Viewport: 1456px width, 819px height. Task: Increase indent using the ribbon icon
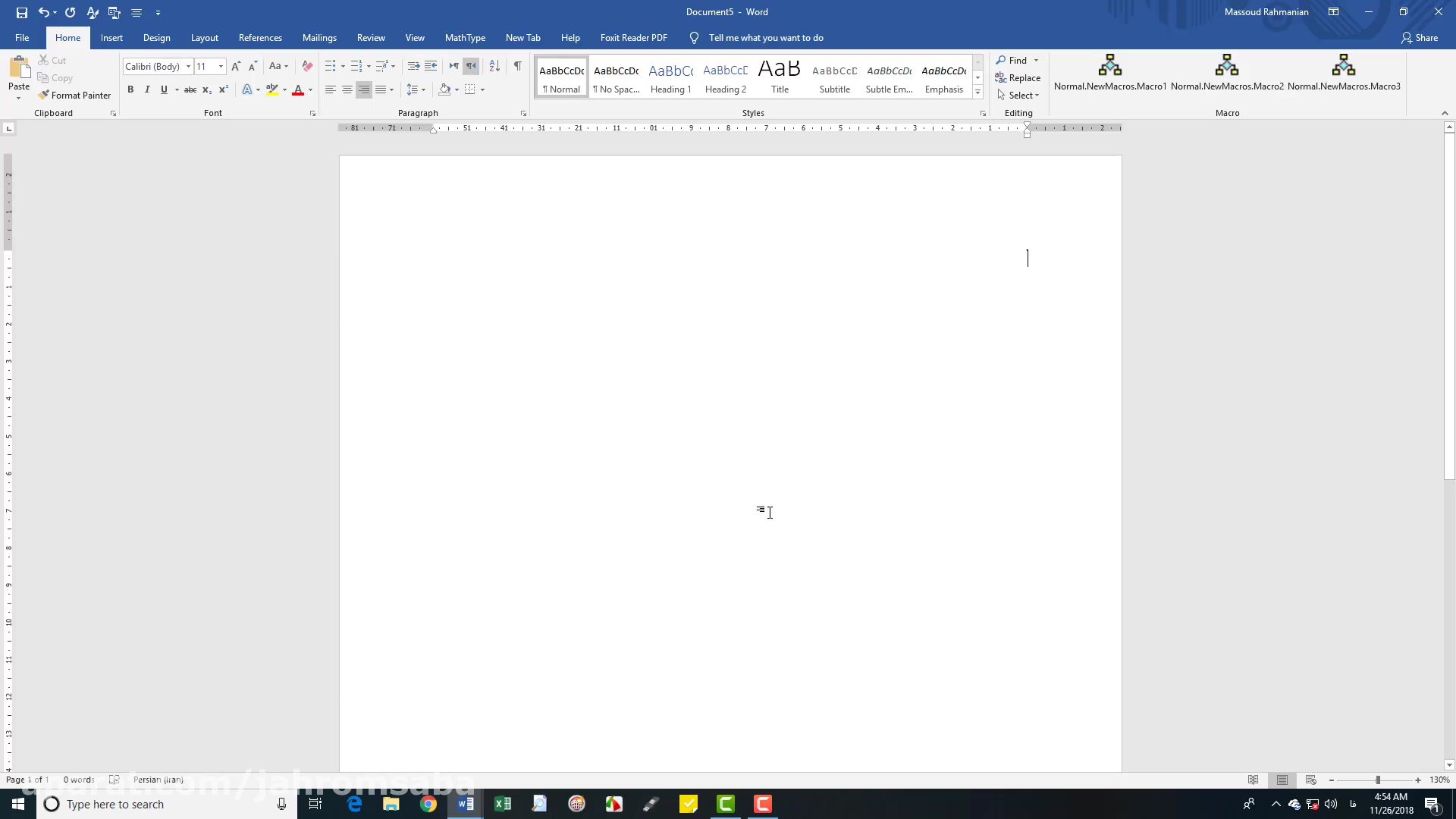[x=431, y=66]
